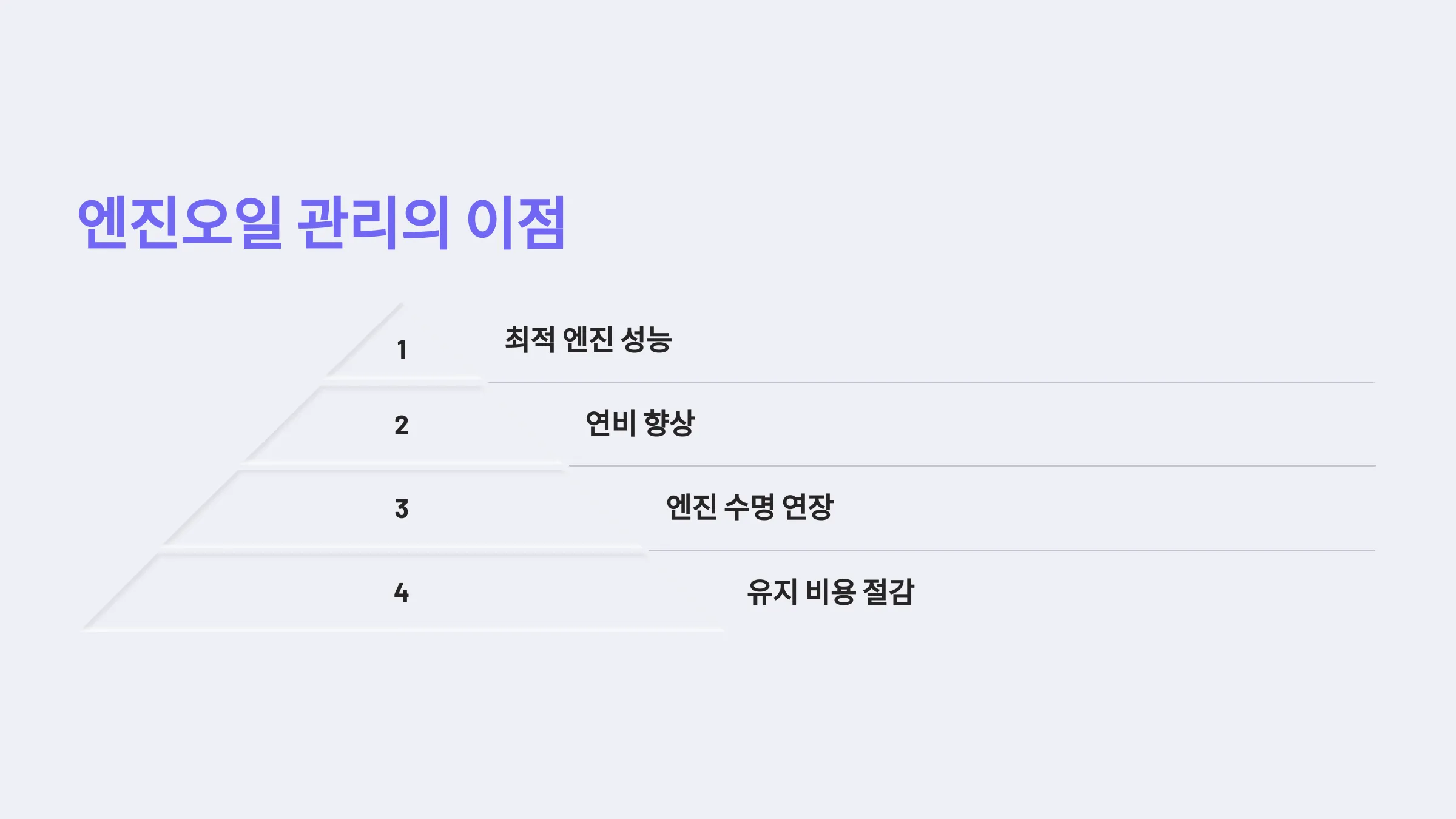
Task: Select the 최적 엔진 성능 label
Action: coord(588,340)
